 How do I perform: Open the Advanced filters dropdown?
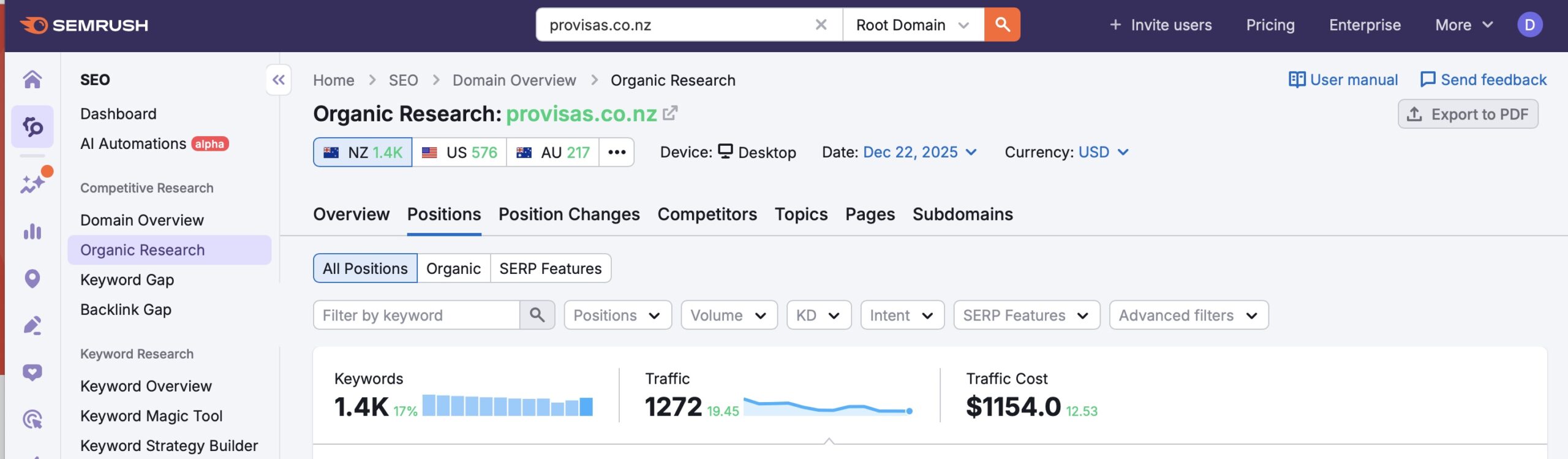[1188, 315]
